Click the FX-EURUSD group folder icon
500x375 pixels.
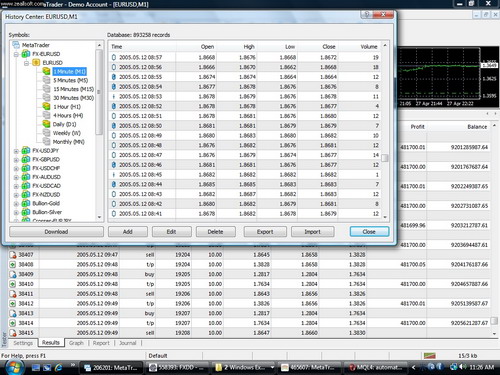tap(26, 54)
